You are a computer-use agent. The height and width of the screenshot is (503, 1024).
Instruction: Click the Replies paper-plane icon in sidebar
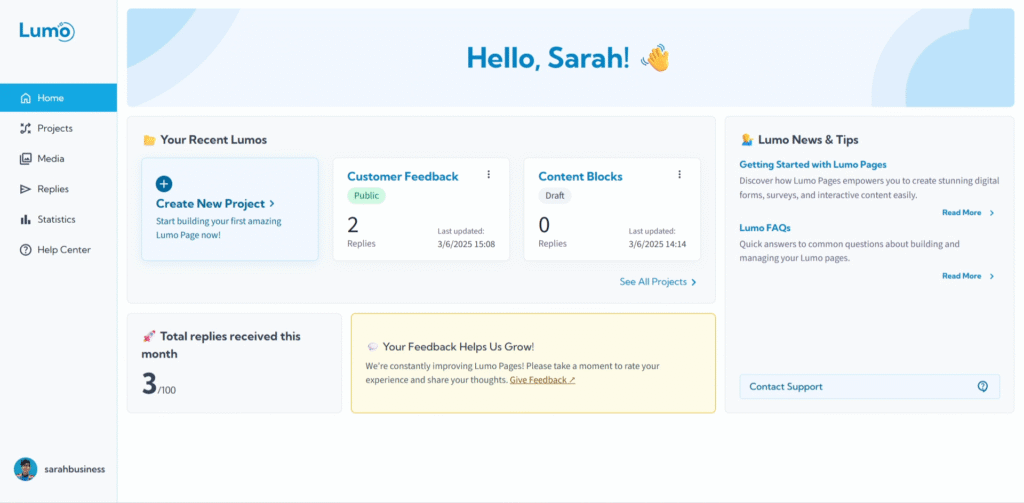coord(25,189)
